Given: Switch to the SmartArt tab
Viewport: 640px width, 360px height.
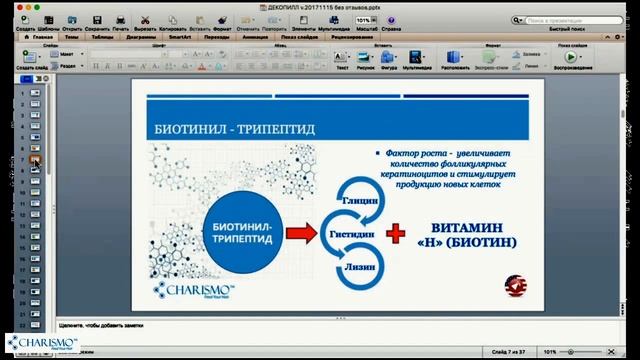Looking at the screenshot, I should (180, 37).
